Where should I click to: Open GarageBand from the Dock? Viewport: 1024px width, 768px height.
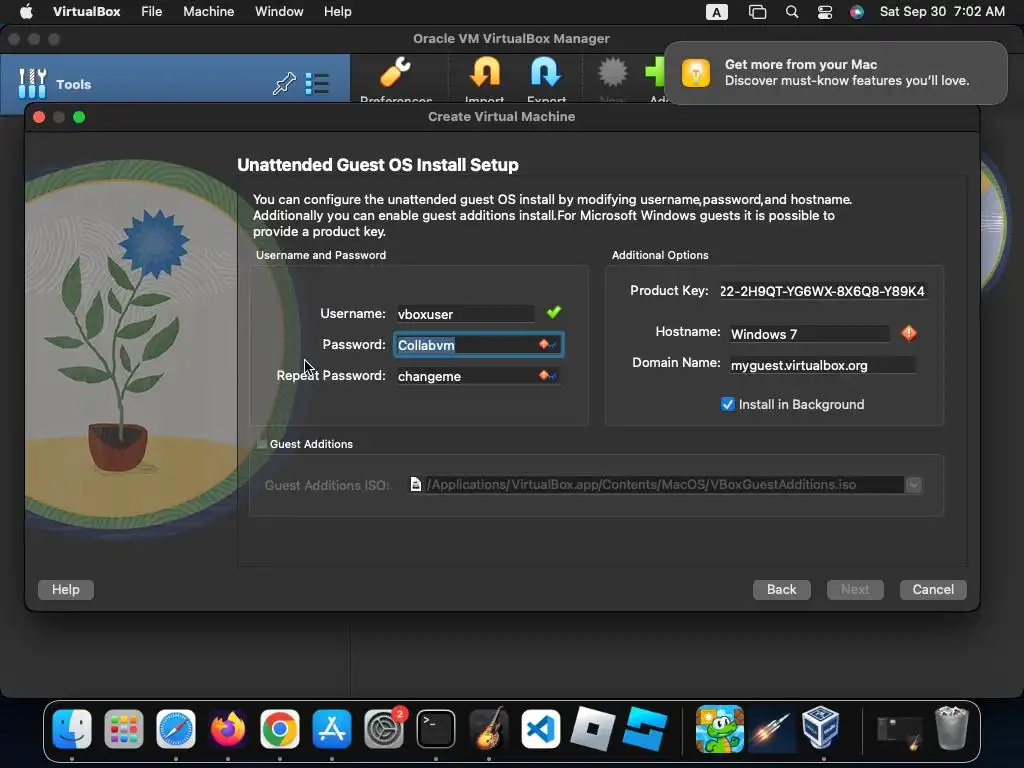(488, 728)
